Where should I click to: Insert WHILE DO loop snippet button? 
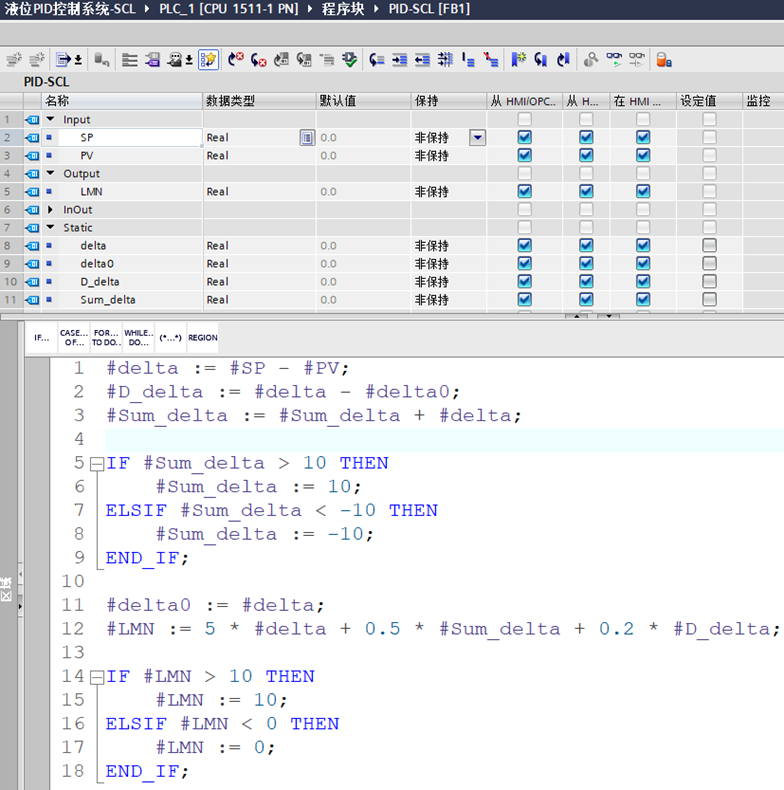click(x=138, y=338)
